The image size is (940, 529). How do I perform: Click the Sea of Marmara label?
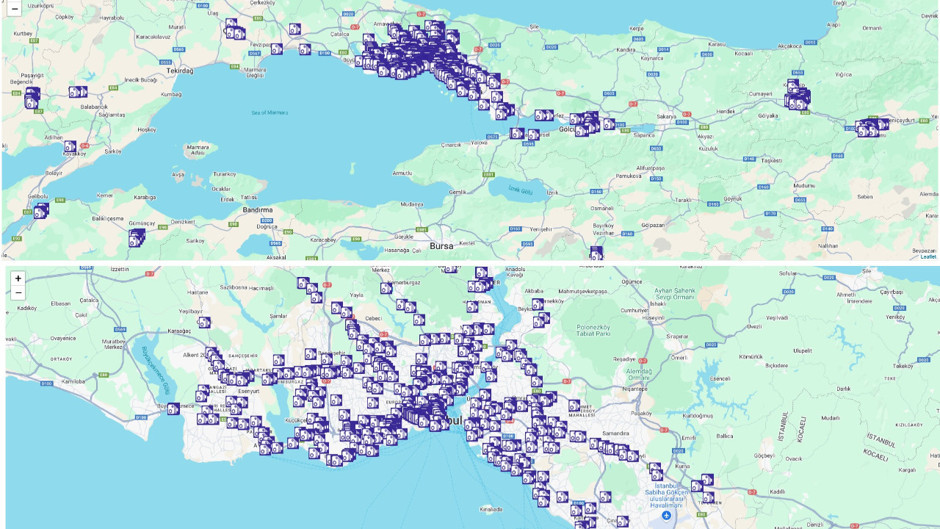pyautogui.click(x=270, y=113)
